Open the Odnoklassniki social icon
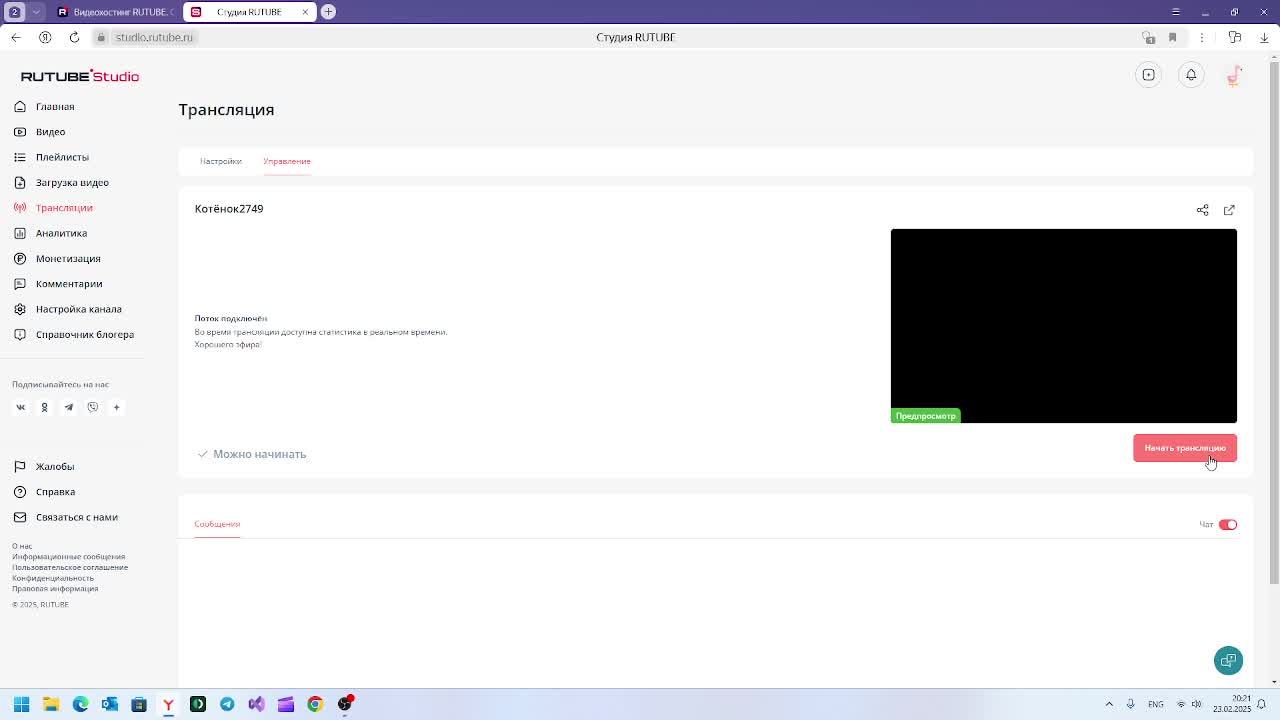The width and height of the screenshot is (1280, 720). (x=44, y=407)
